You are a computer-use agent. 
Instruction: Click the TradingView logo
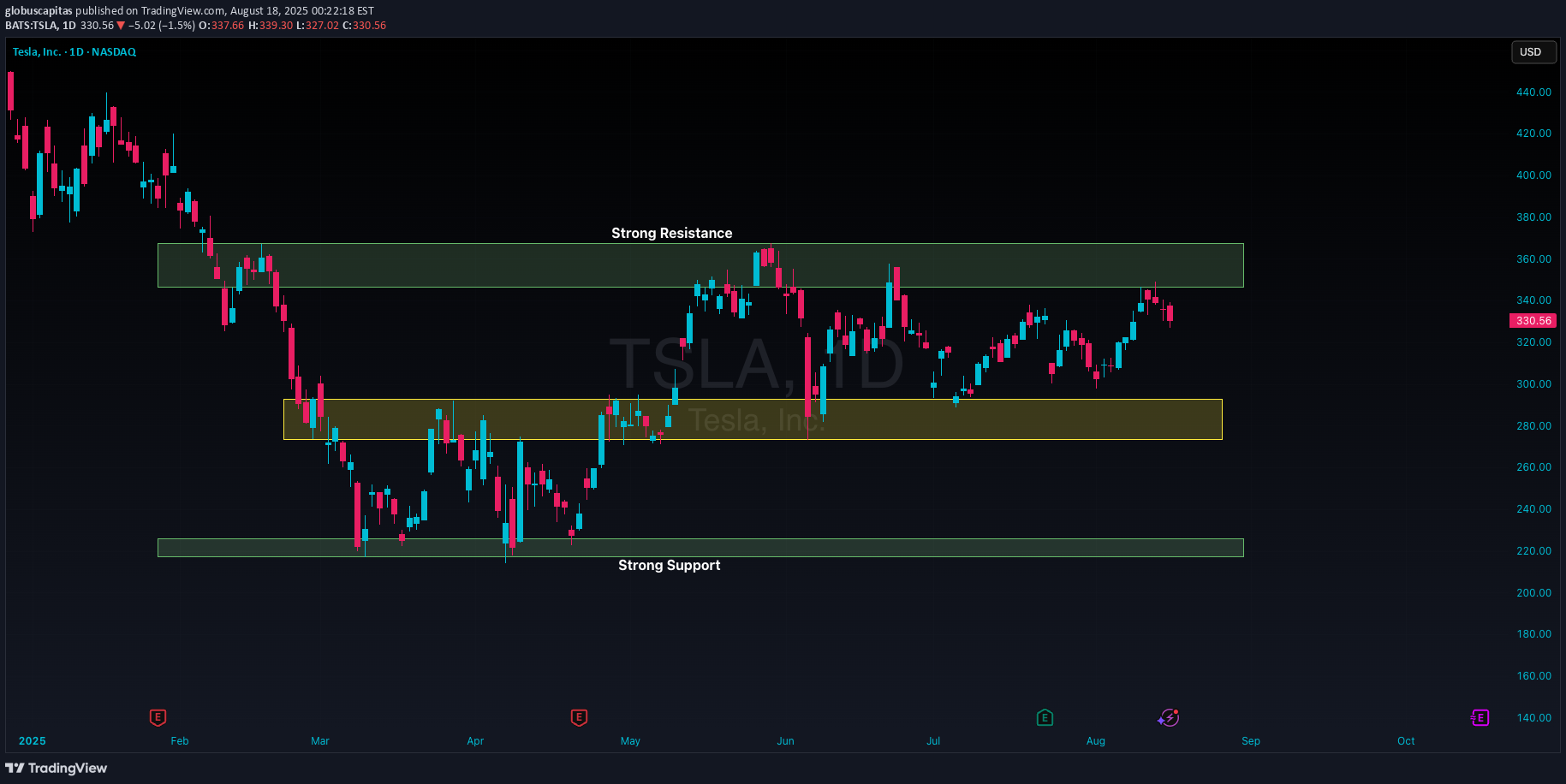[57, 768]
